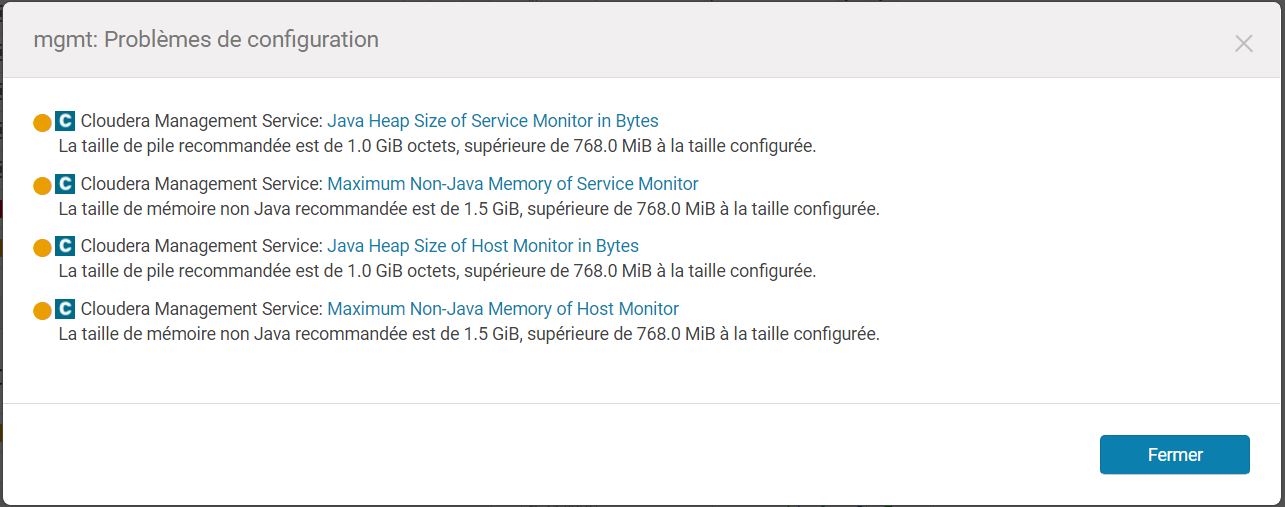Open Java Heap Size of Service Monitor in Bytes link
The height and width of the screenshot is (507, 1285).
(492, 121)
